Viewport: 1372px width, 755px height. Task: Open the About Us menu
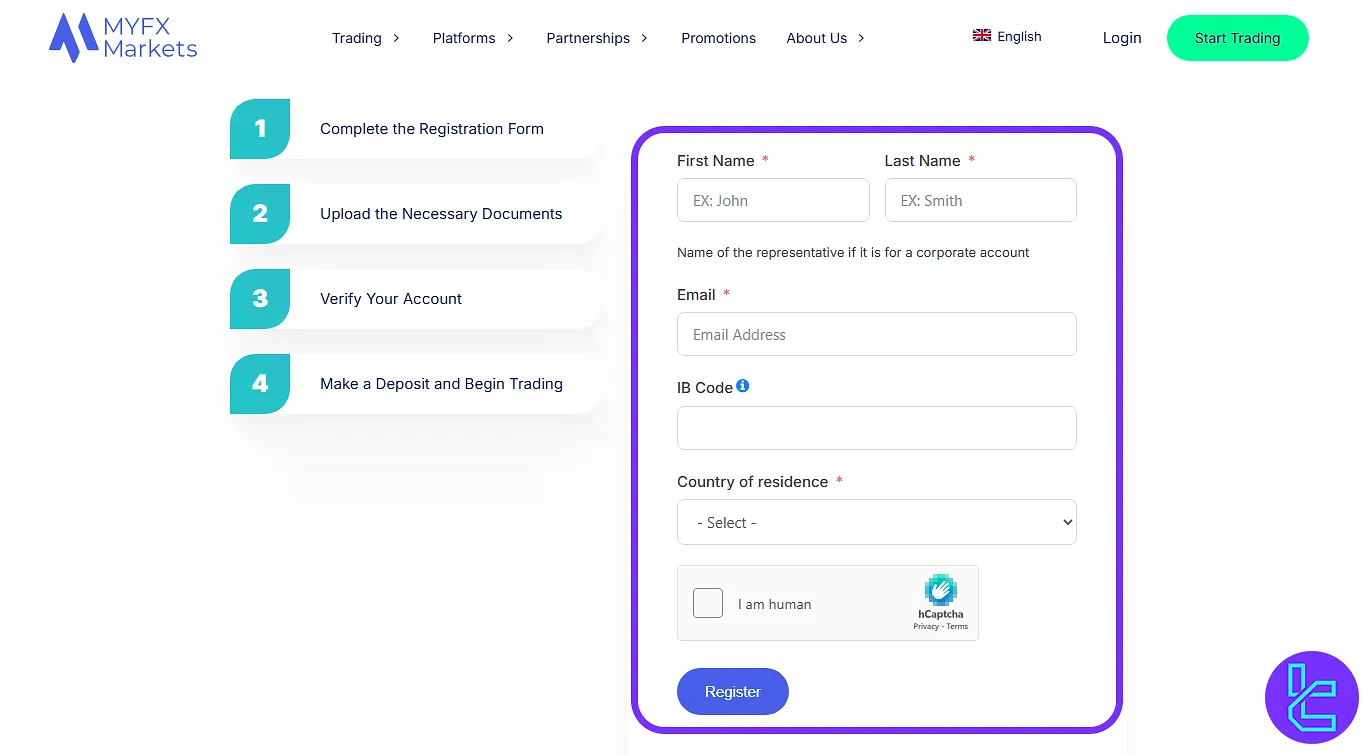pos(825,38)
